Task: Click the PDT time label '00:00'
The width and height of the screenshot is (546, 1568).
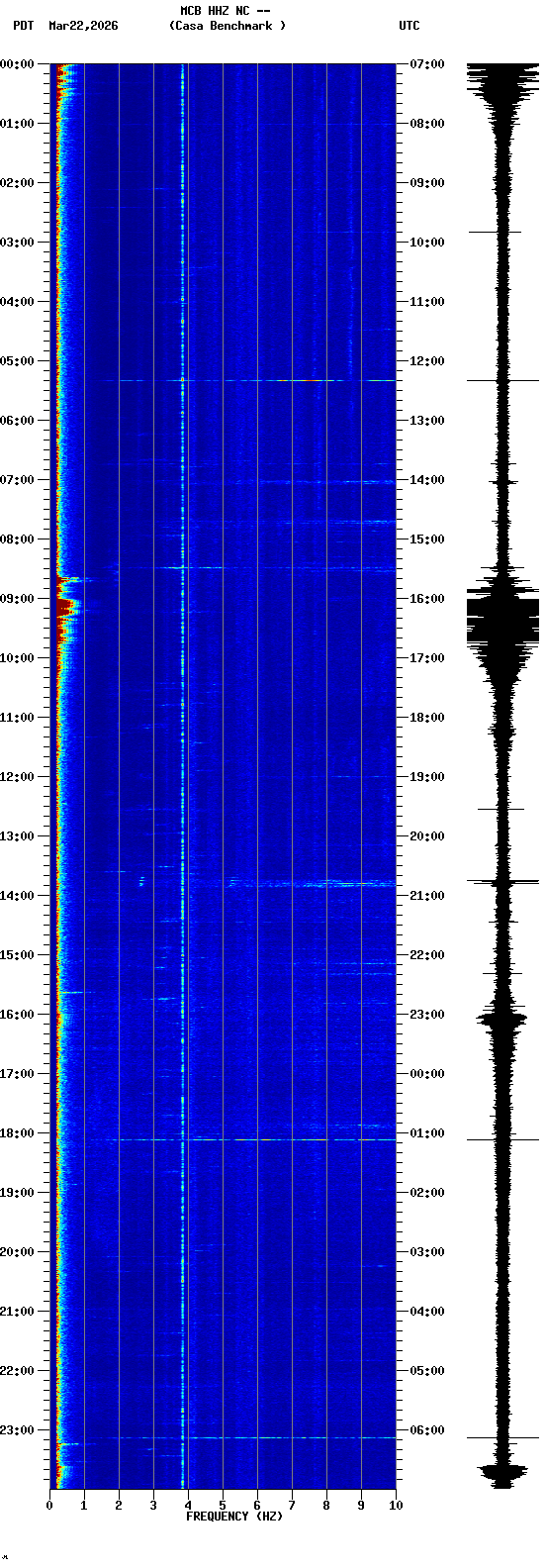Action: coord(17,64)
